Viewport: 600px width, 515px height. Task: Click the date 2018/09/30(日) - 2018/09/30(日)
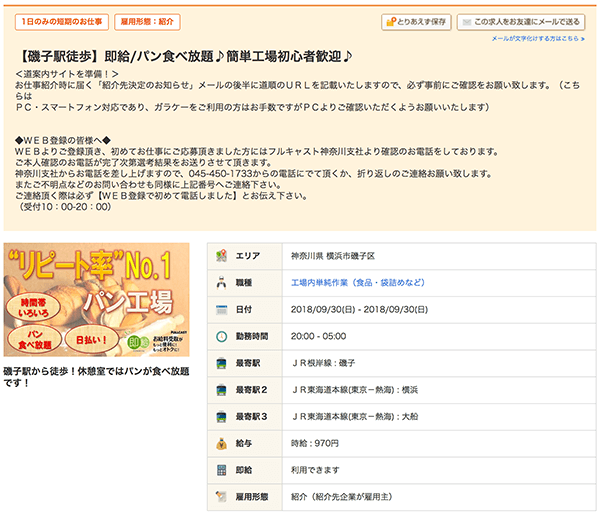[359, 310]
